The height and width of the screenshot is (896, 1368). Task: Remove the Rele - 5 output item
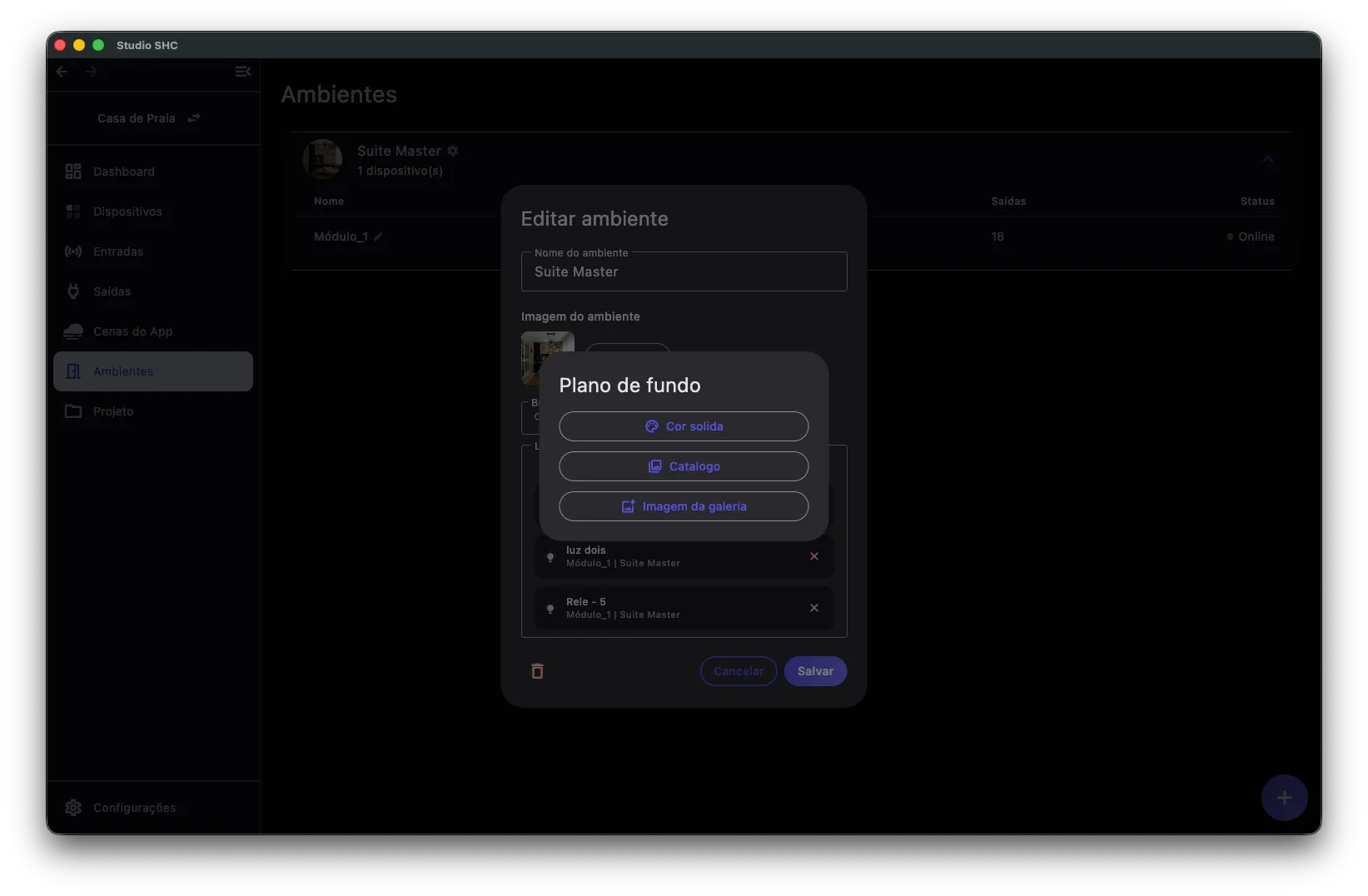(814, 608)
